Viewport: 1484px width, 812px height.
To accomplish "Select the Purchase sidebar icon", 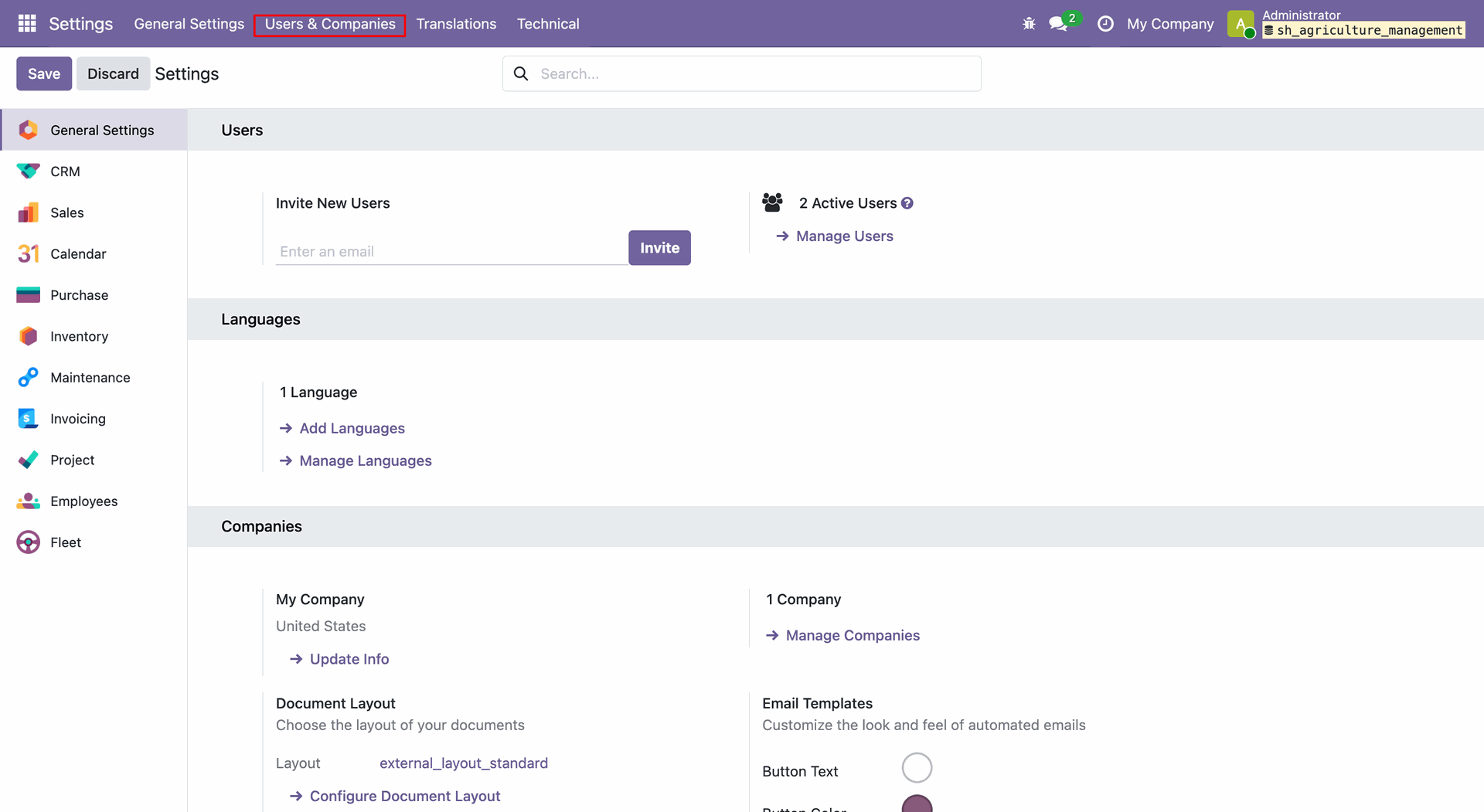I will click(29, 295).
